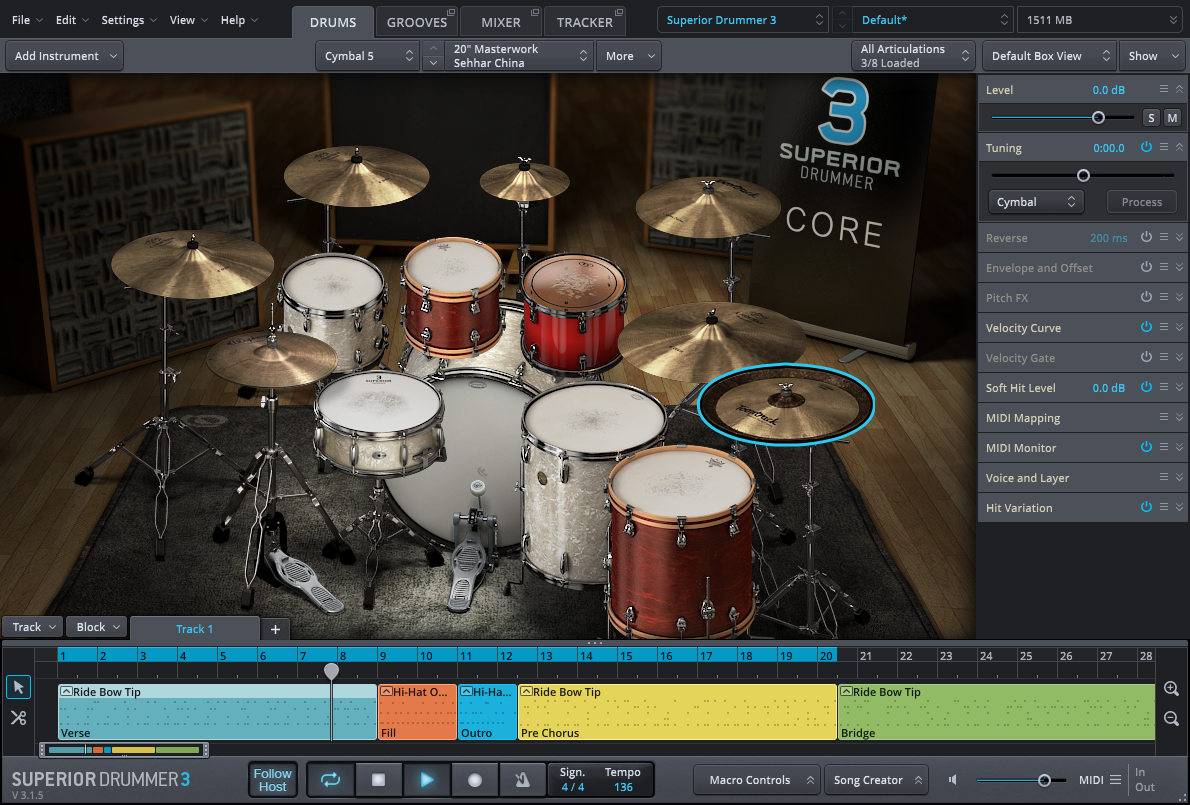Enable Reverse power button
Image resolution: width=1190 pixels, height=805 pixels.
pyautogui.click(x=1146, y=237)
